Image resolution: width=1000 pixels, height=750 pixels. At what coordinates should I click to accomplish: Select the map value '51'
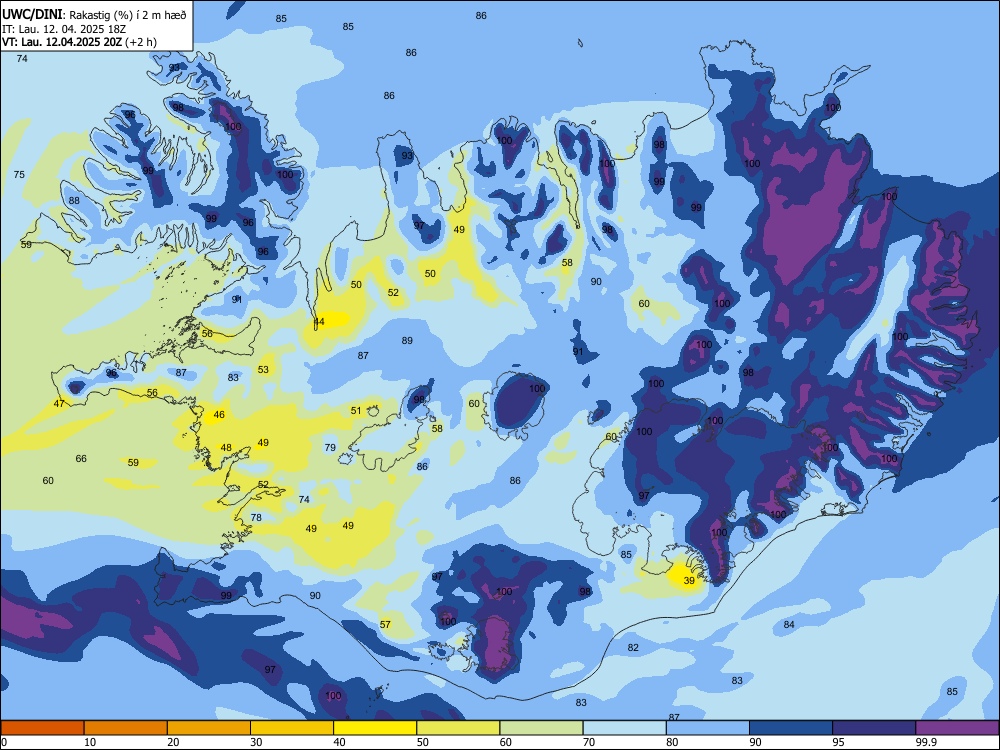tap(356, 411)
